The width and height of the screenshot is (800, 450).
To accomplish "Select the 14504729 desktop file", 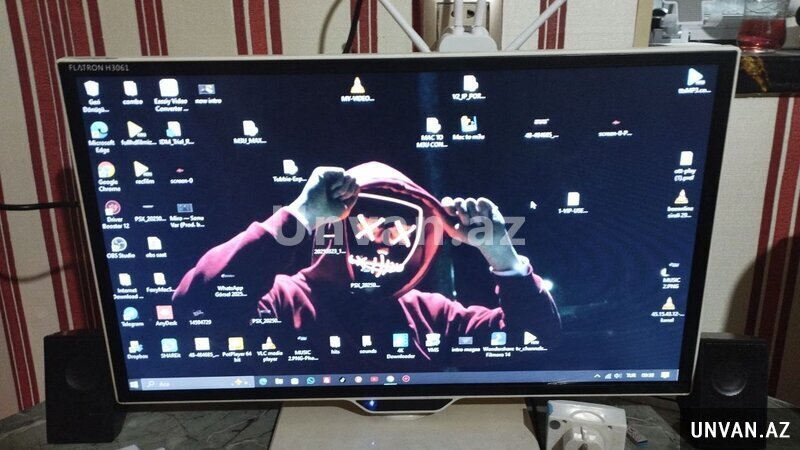I will (x=199, y=317).
